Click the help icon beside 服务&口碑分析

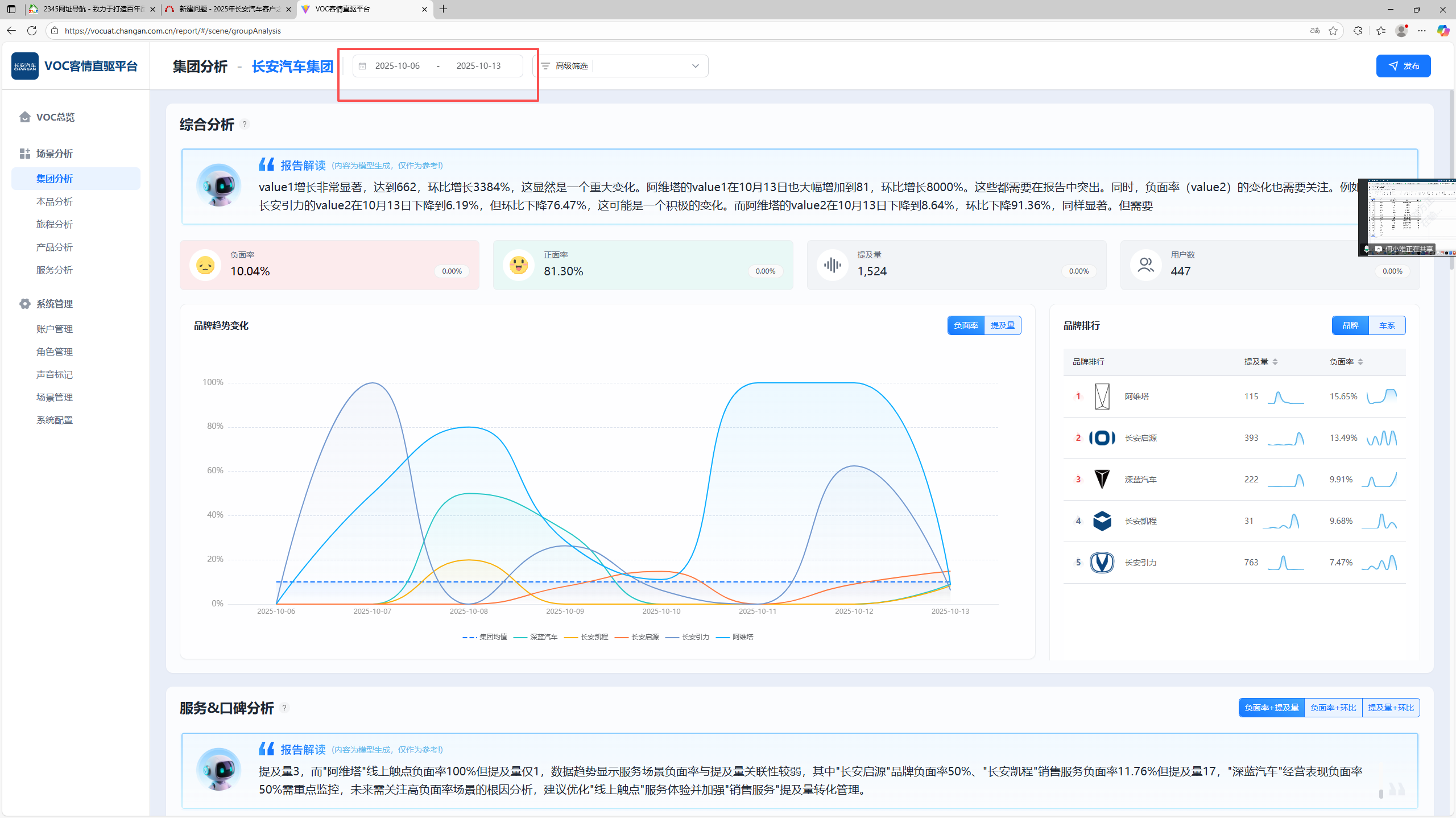[x=284, y=708]
